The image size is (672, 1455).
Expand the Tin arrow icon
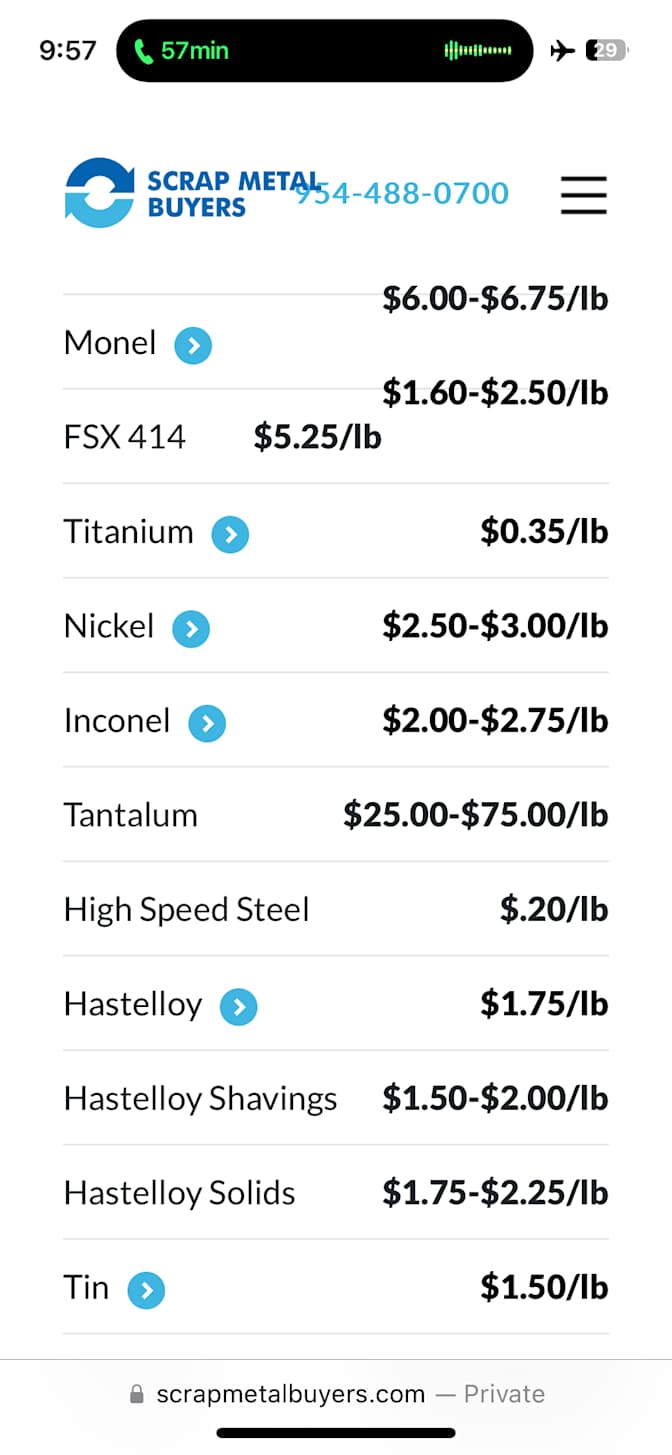[x=146, y=1290]
